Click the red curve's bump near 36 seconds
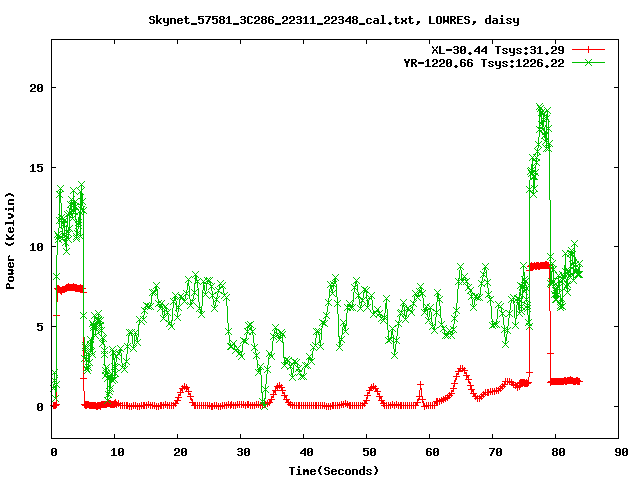 pyautogui.click(x=279, y=385)
